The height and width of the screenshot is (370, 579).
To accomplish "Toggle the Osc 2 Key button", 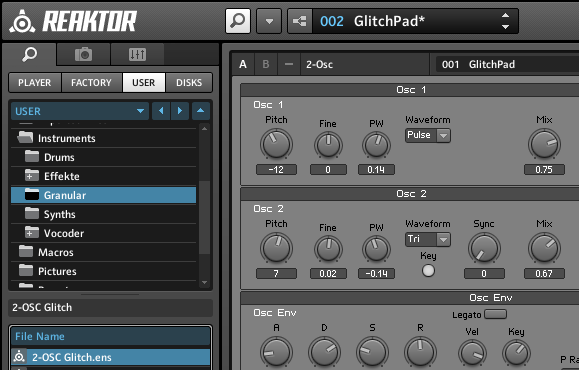I will pyautogui.click(x=428, y=271).
